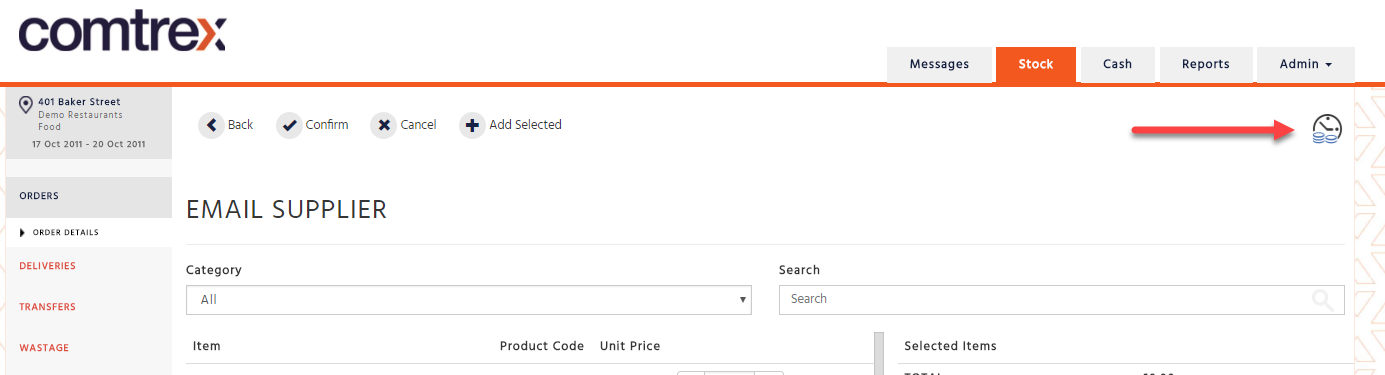Click the Comtrex logo

[x=122, y=33]
